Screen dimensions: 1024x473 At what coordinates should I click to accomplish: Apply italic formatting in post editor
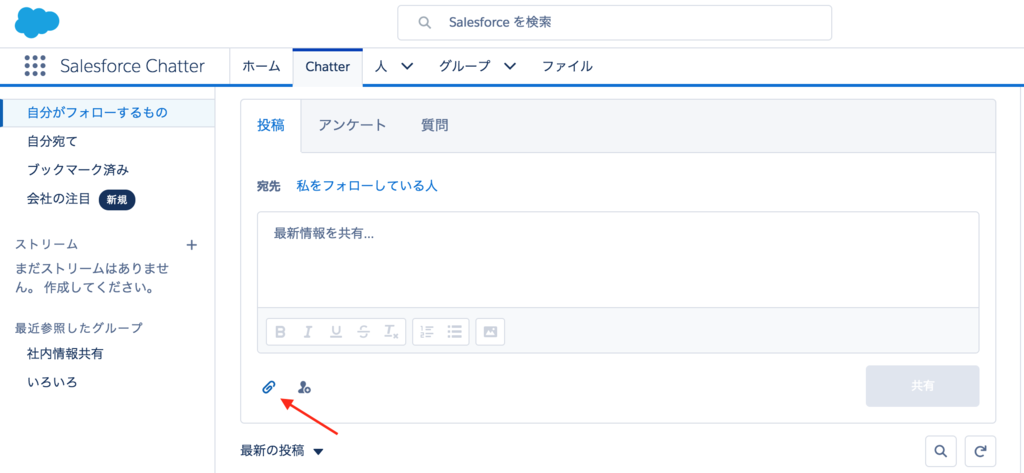click(308, 332)
